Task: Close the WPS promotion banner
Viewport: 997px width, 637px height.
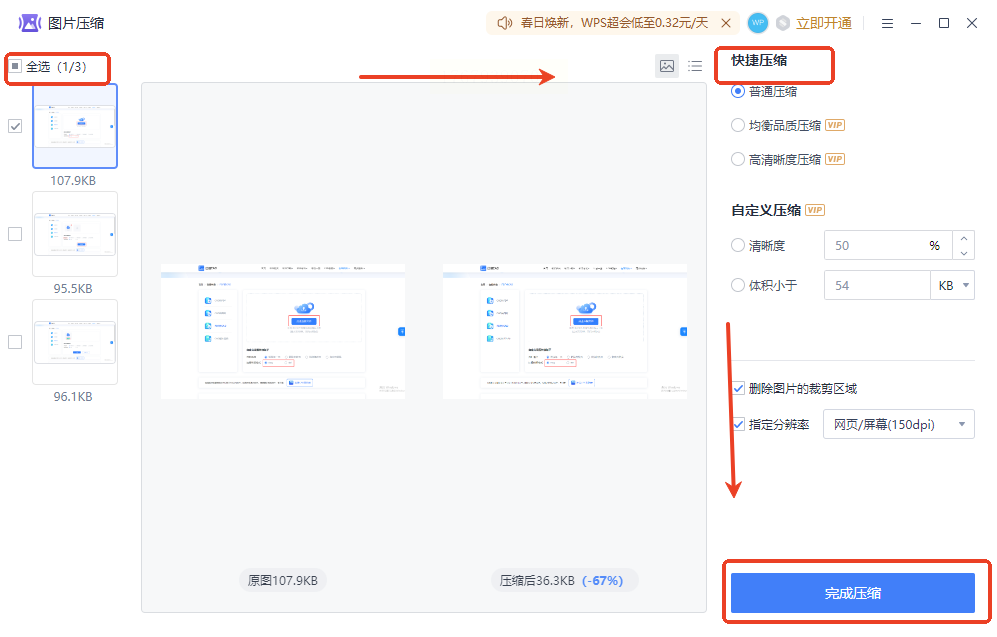Action: coord(725,24)
